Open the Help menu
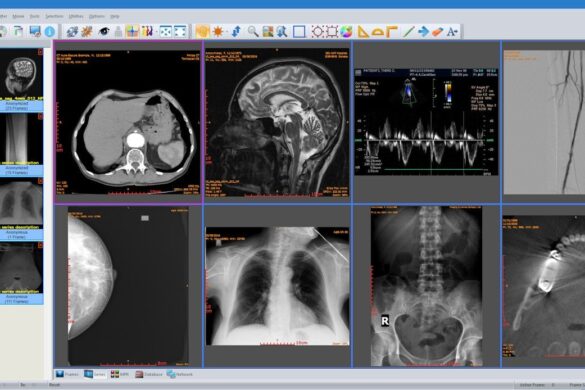The height and width of the screenshot is (390, 585). coord(115,16)
